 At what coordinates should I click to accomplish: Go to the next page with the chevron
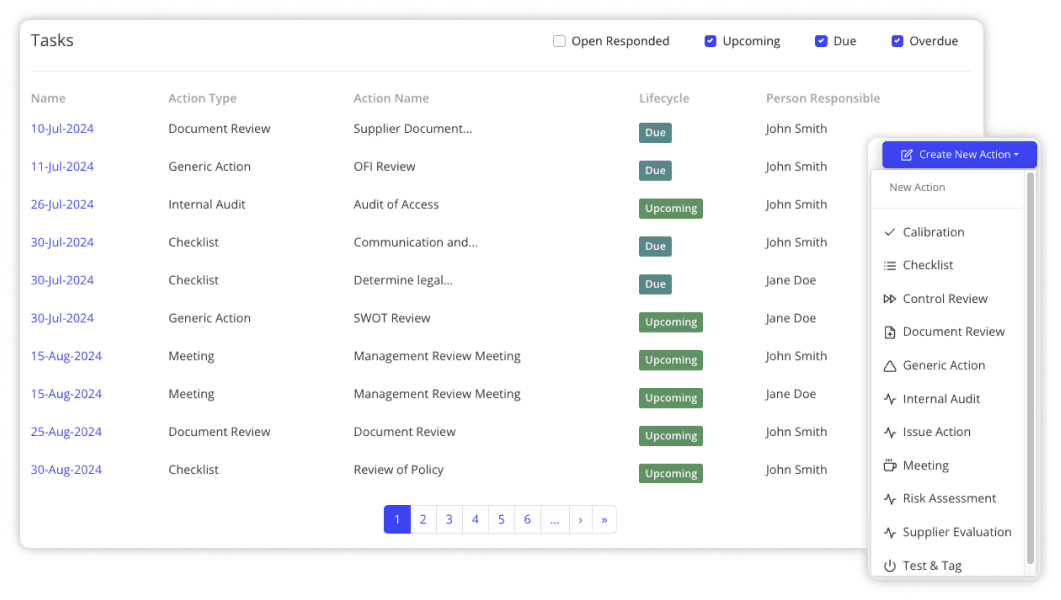581,519
